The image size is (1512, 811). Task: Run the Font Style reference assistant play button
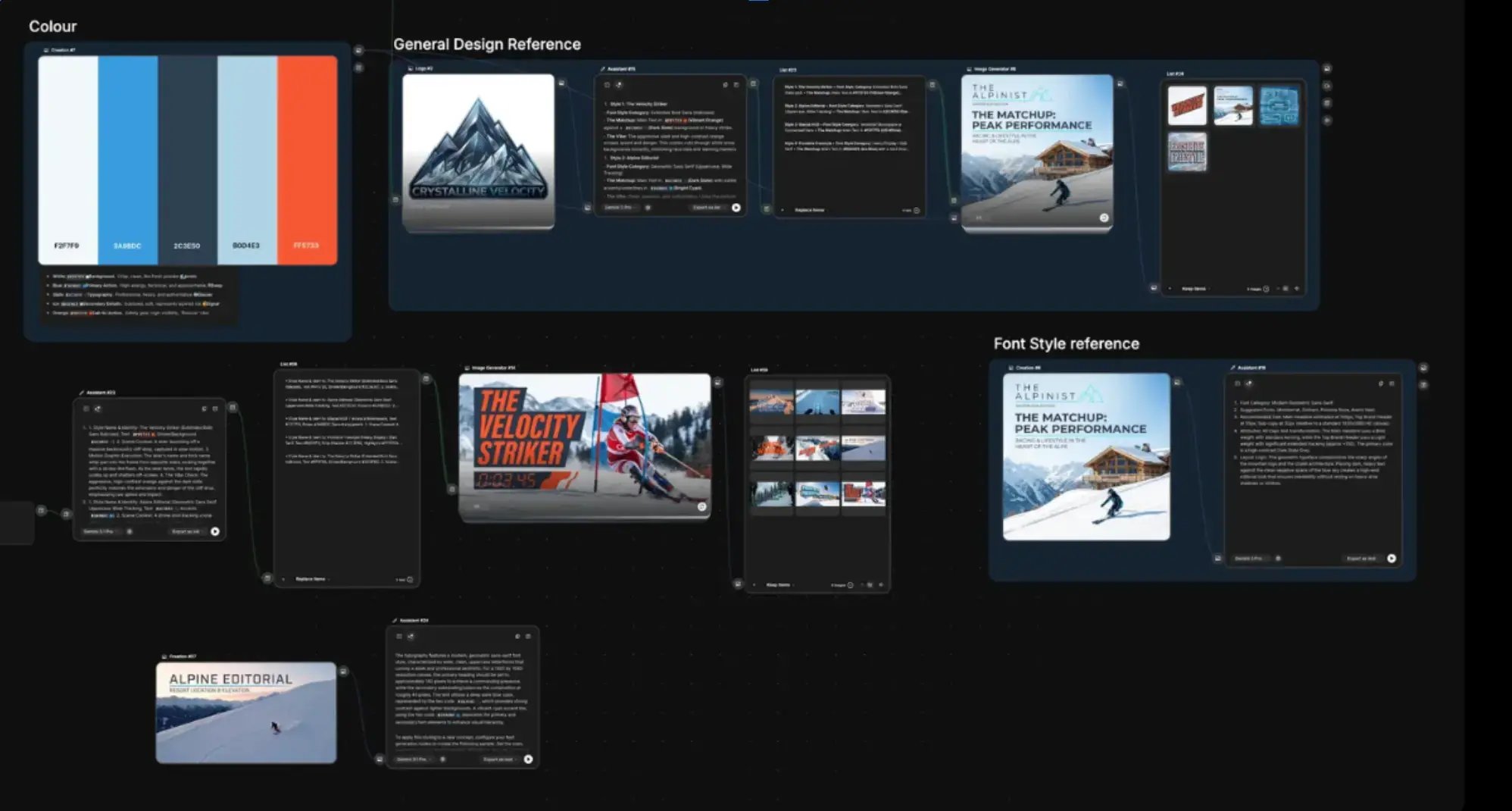pos(1392,559)
